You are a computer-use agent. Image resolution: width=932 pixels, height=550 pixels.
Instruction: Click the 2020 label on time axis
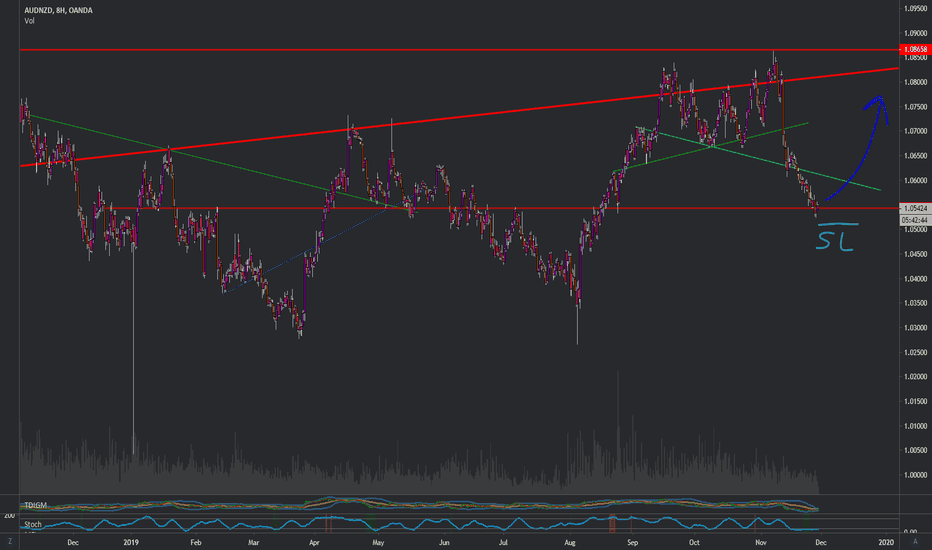tap(886, 540)
